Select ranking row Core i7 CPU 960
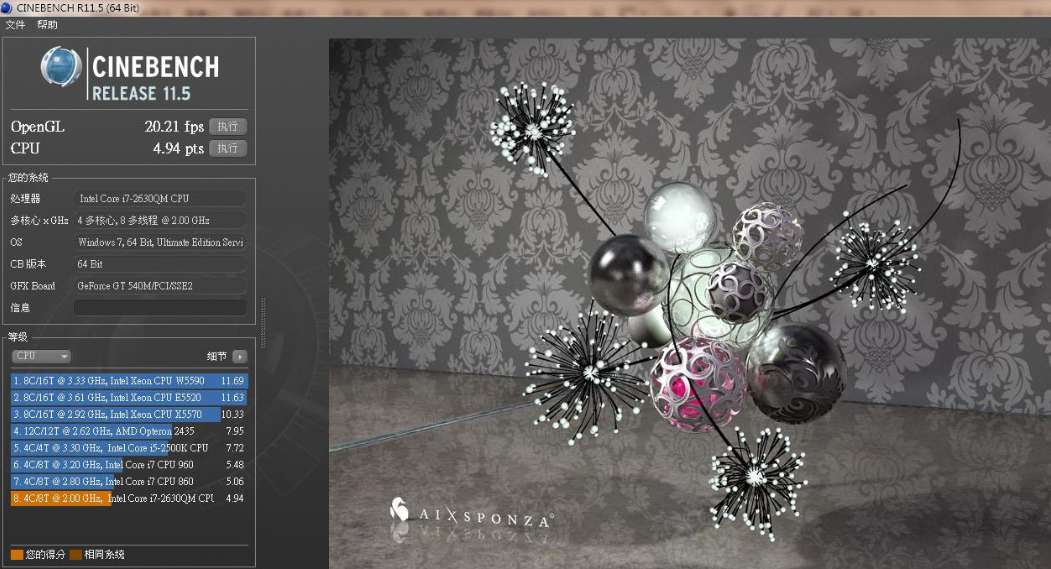Image resolution: width=1051 pixels, height=569 pixels. [129, 464]
